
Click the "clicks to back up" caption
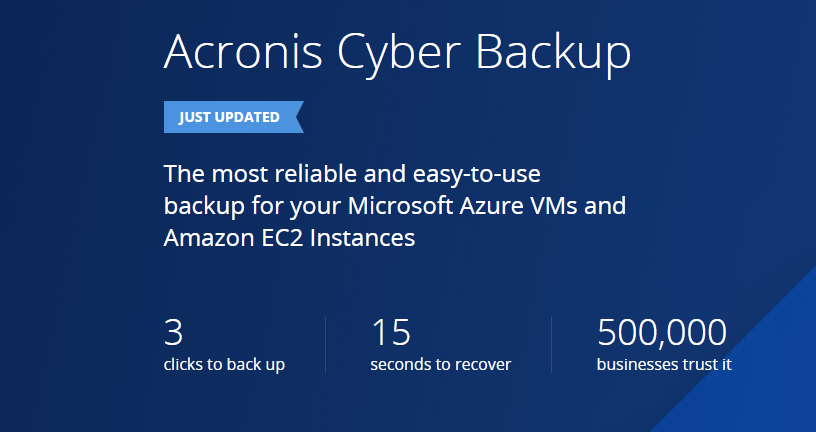point(224,364)
